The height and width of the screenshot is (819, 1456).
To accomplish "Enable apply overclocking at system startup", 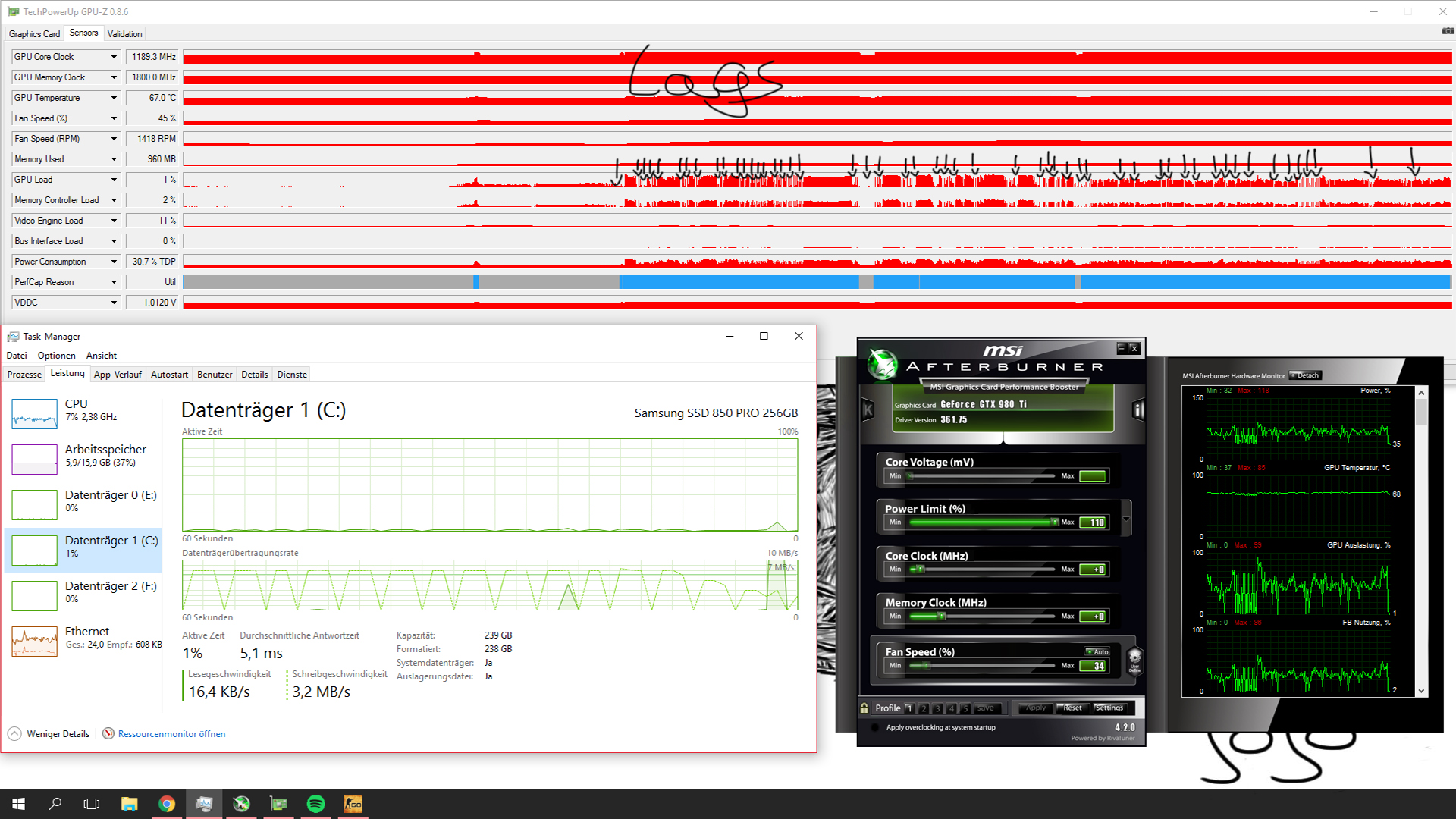I will [875, 727].
